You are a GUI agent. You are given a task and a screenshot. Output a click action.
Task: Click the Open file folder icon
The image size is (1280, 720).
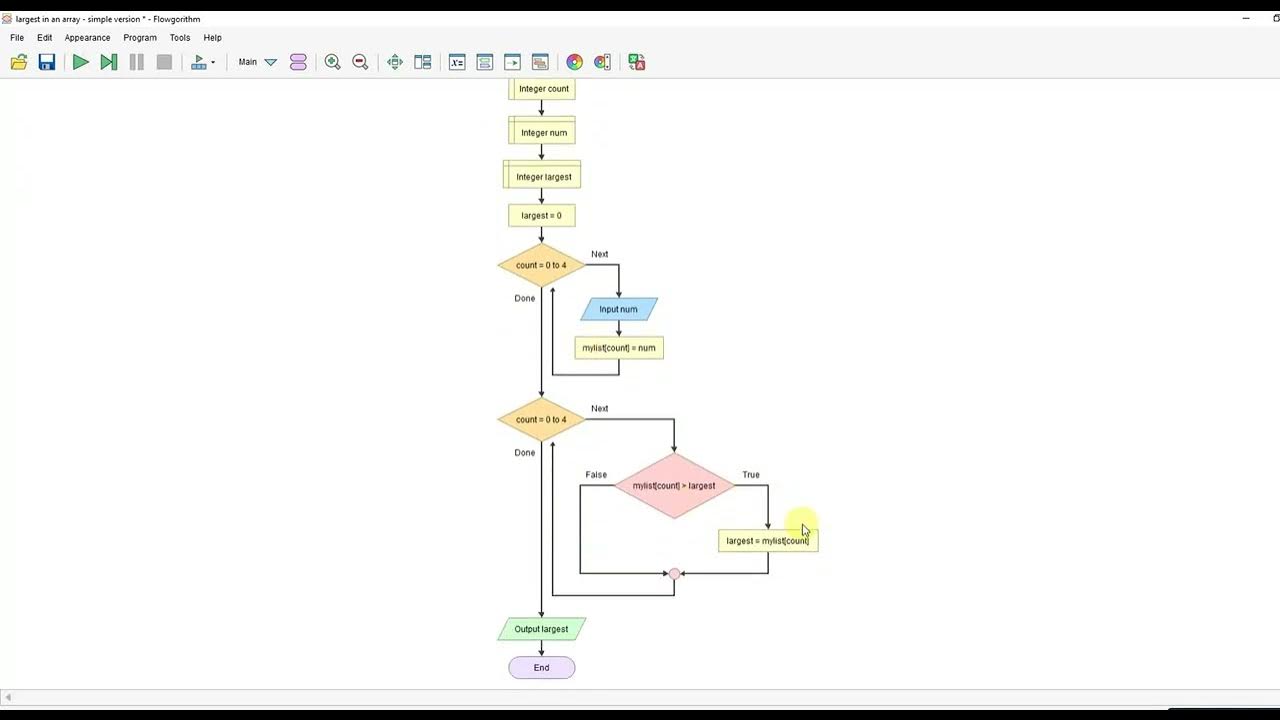pyautogui.click(x=19, y=62)
